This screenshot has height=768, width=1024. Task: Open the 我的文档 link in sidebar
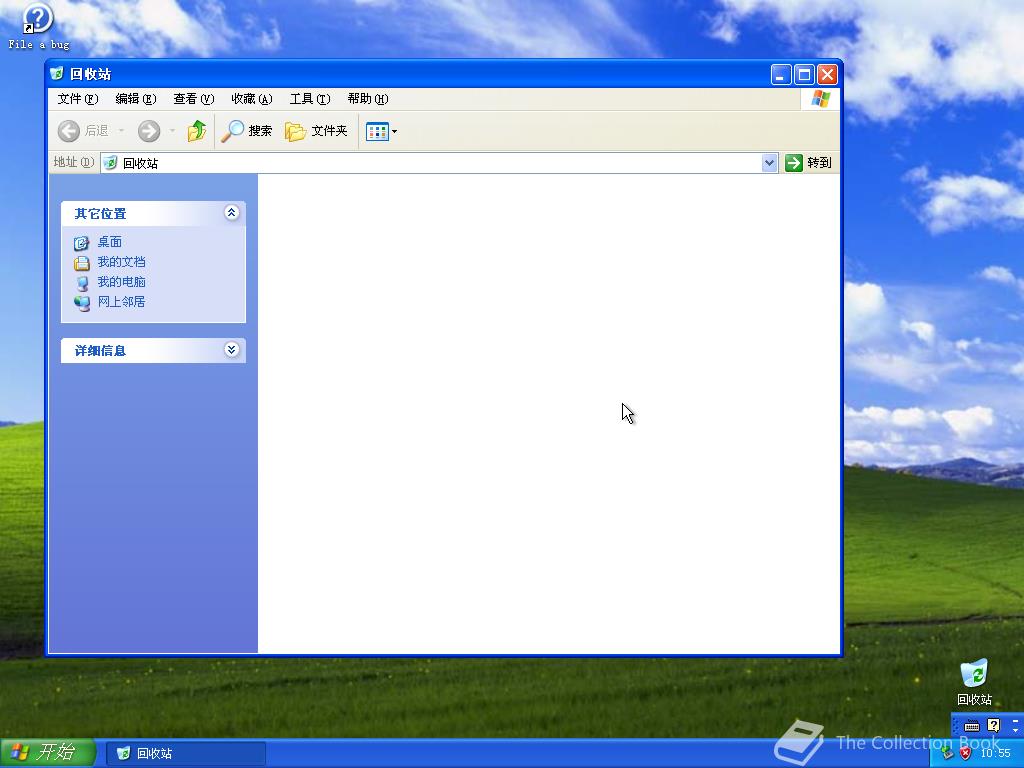pyautogui.click(x=121, y=262)
